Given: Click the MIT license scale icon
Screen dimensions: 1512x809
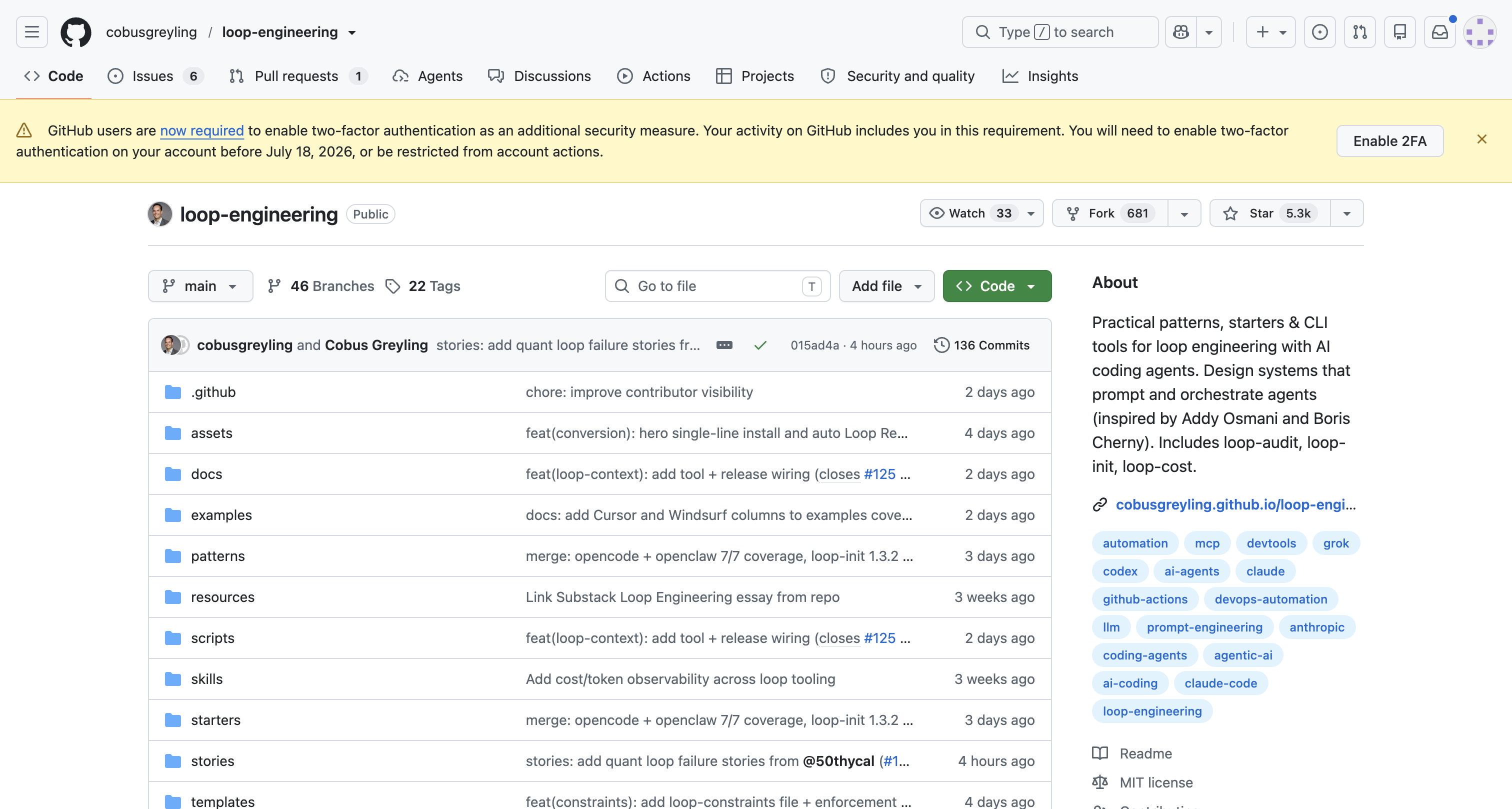Looking at the screenshot, I should tap(1099, 782).
